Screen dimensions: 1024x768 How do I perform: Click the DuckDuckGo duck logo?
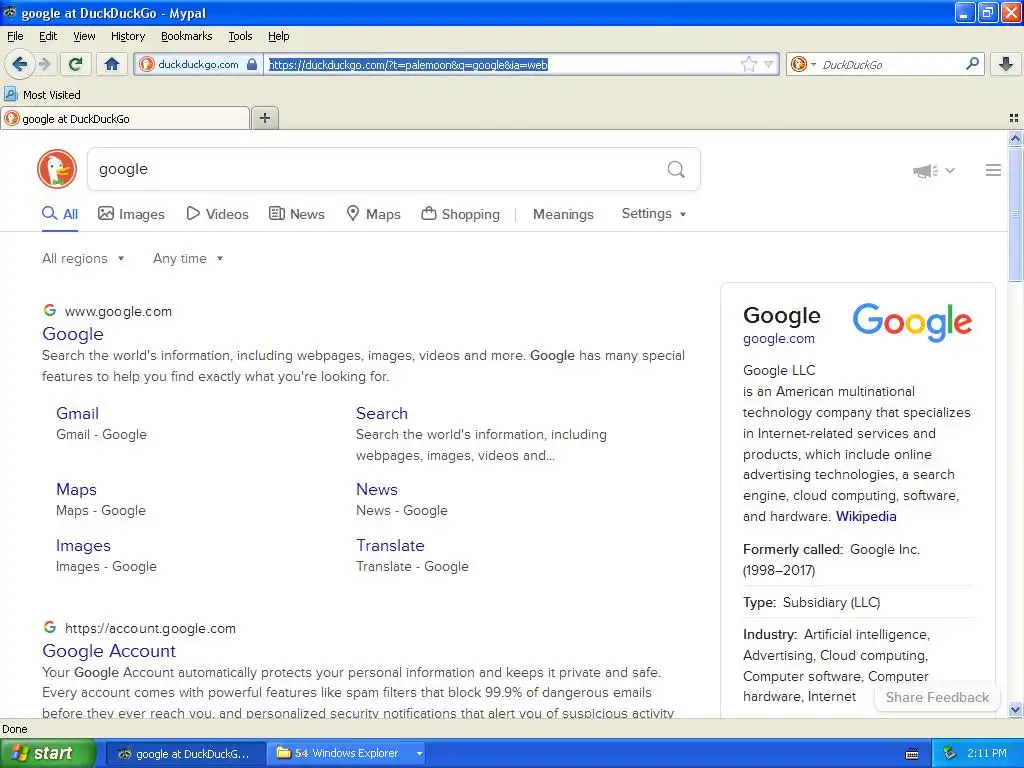pos(57,168)
